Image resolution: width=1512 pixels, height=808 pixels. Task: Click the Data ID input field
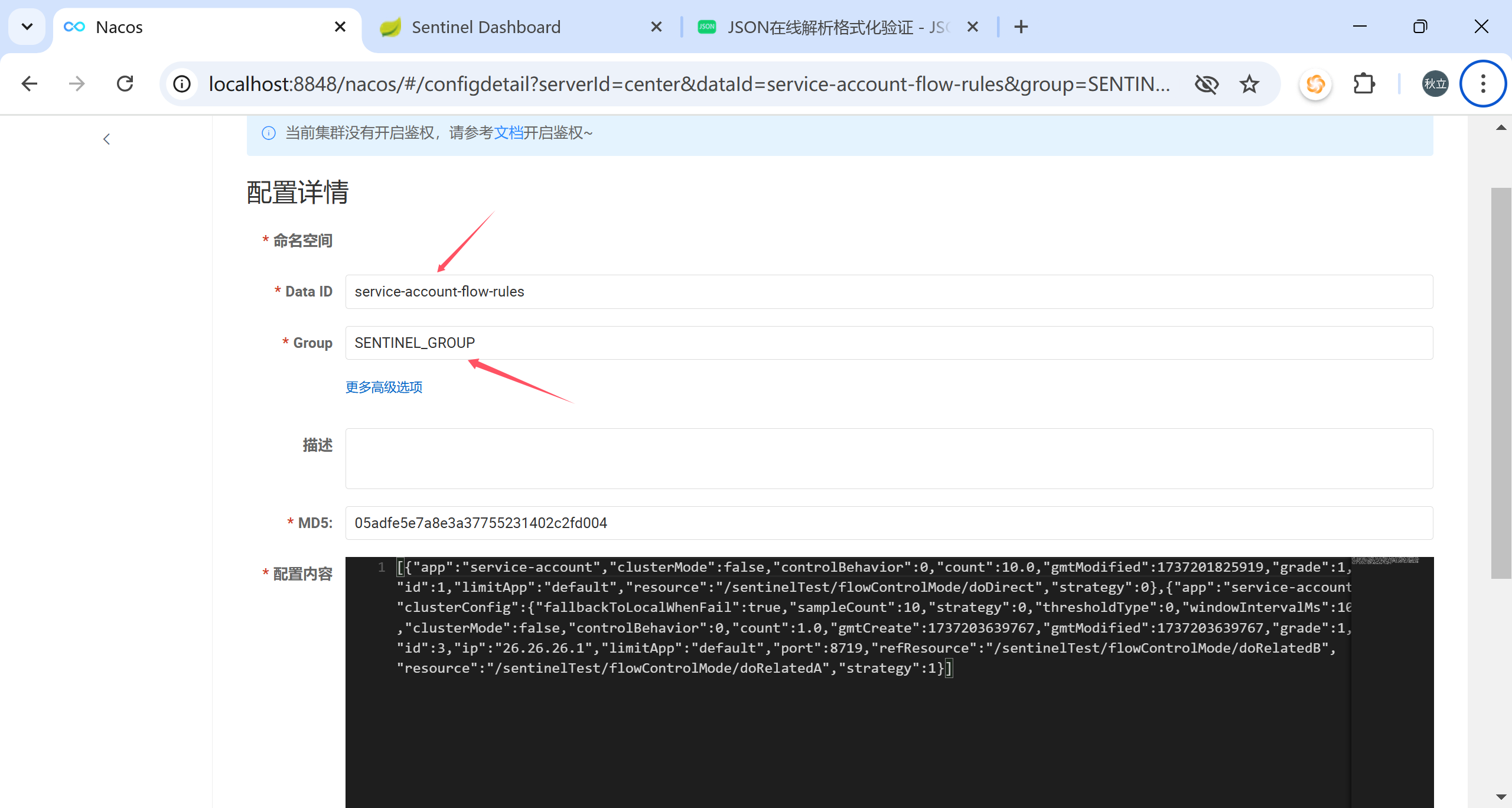tap(888, 292)
